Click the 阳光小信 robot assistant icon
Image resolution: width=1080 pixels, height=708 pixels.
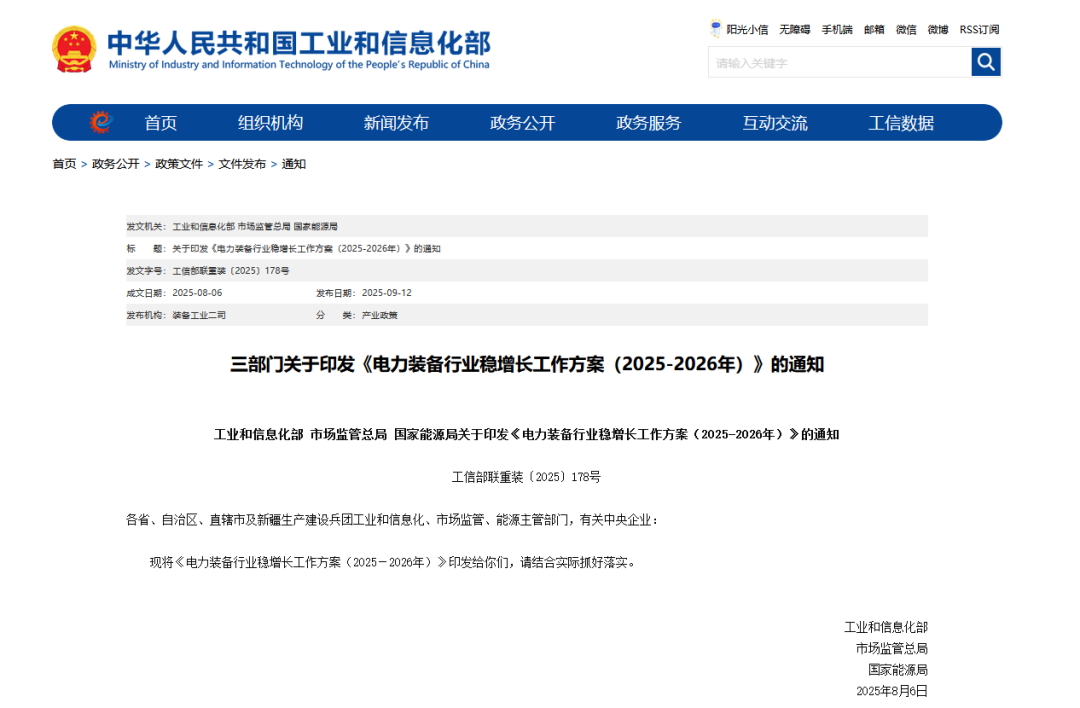pyautogui.click(x=716, y=28)
